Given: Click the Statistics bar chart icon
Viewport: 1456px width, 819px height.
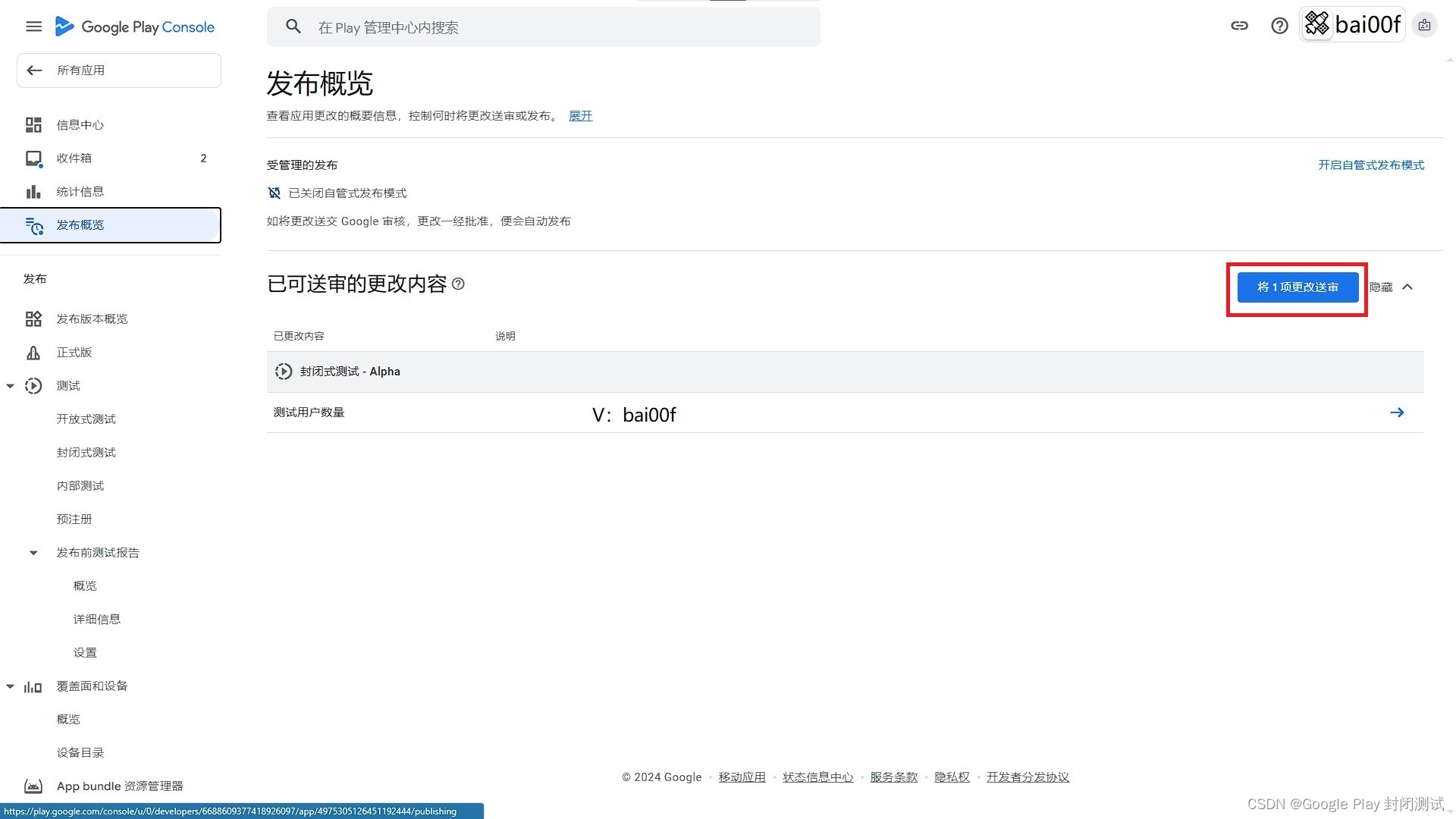Looking at the screenshot, I should 33,192.
